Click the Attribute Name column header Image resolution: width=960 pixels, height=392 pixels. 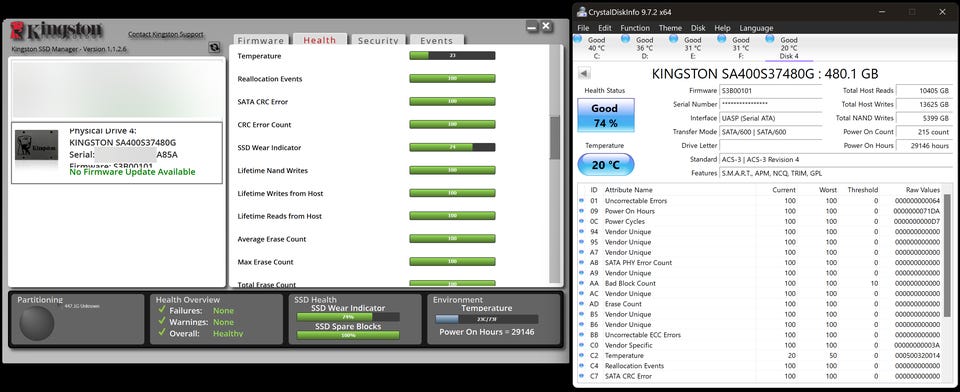coord(628,190)
